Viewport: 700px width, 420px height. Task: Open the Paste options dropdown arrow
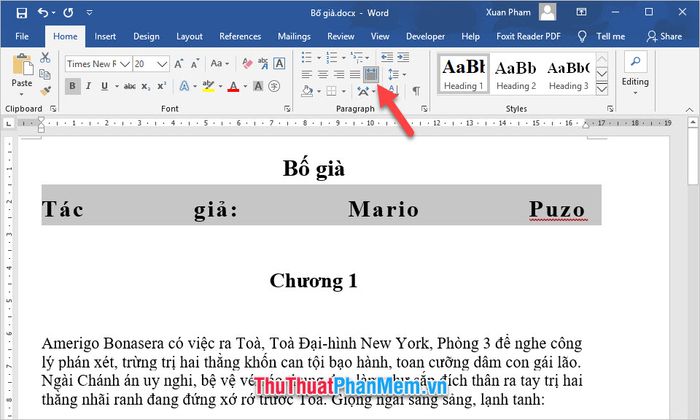[x=21, y=94]
